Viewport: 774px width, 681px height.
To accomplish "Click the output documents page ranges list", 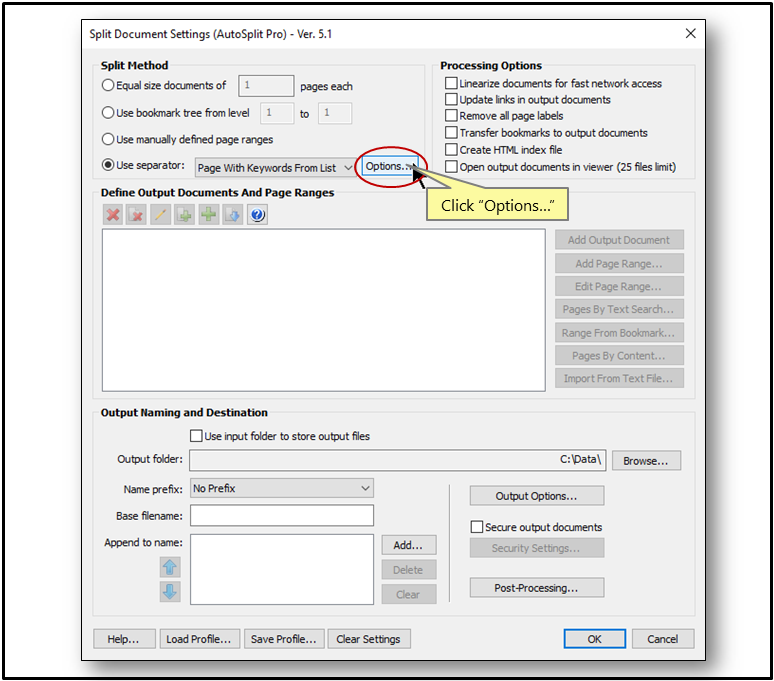I will pyautogui.click(x=324, y=310).
